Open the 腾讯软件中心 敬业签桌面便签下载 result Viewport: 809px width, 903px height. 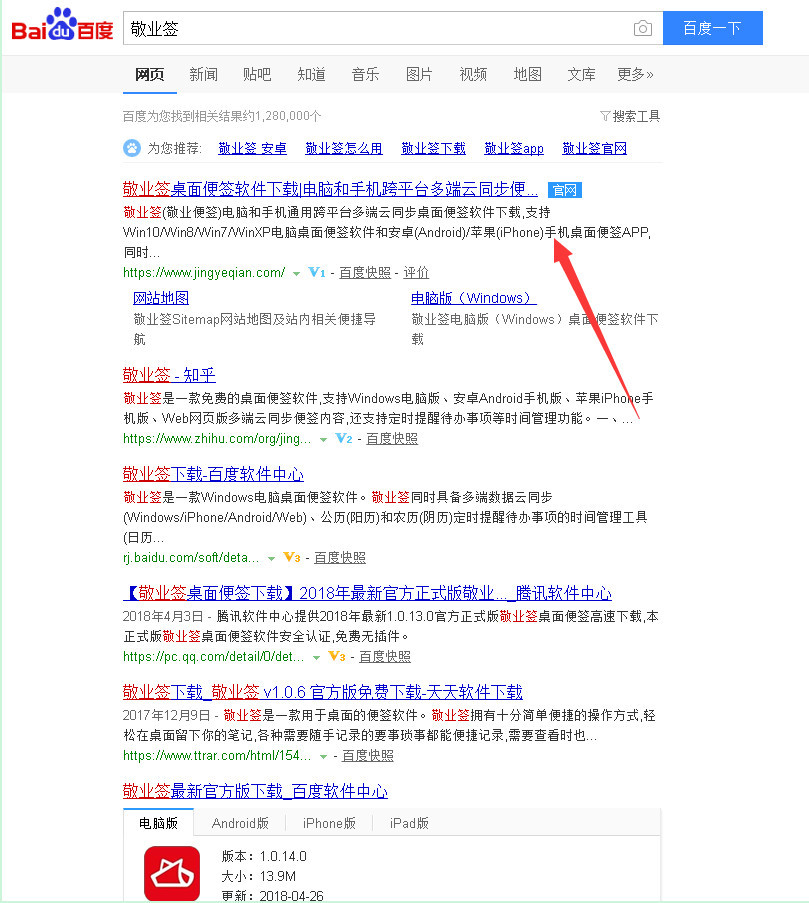[367, 593]
